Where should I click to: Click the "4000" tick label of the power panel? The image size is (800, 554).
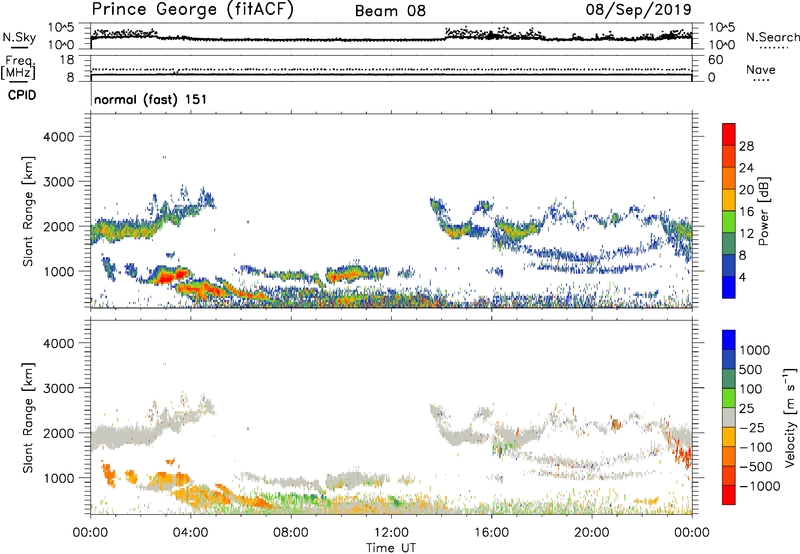[59, 137]
